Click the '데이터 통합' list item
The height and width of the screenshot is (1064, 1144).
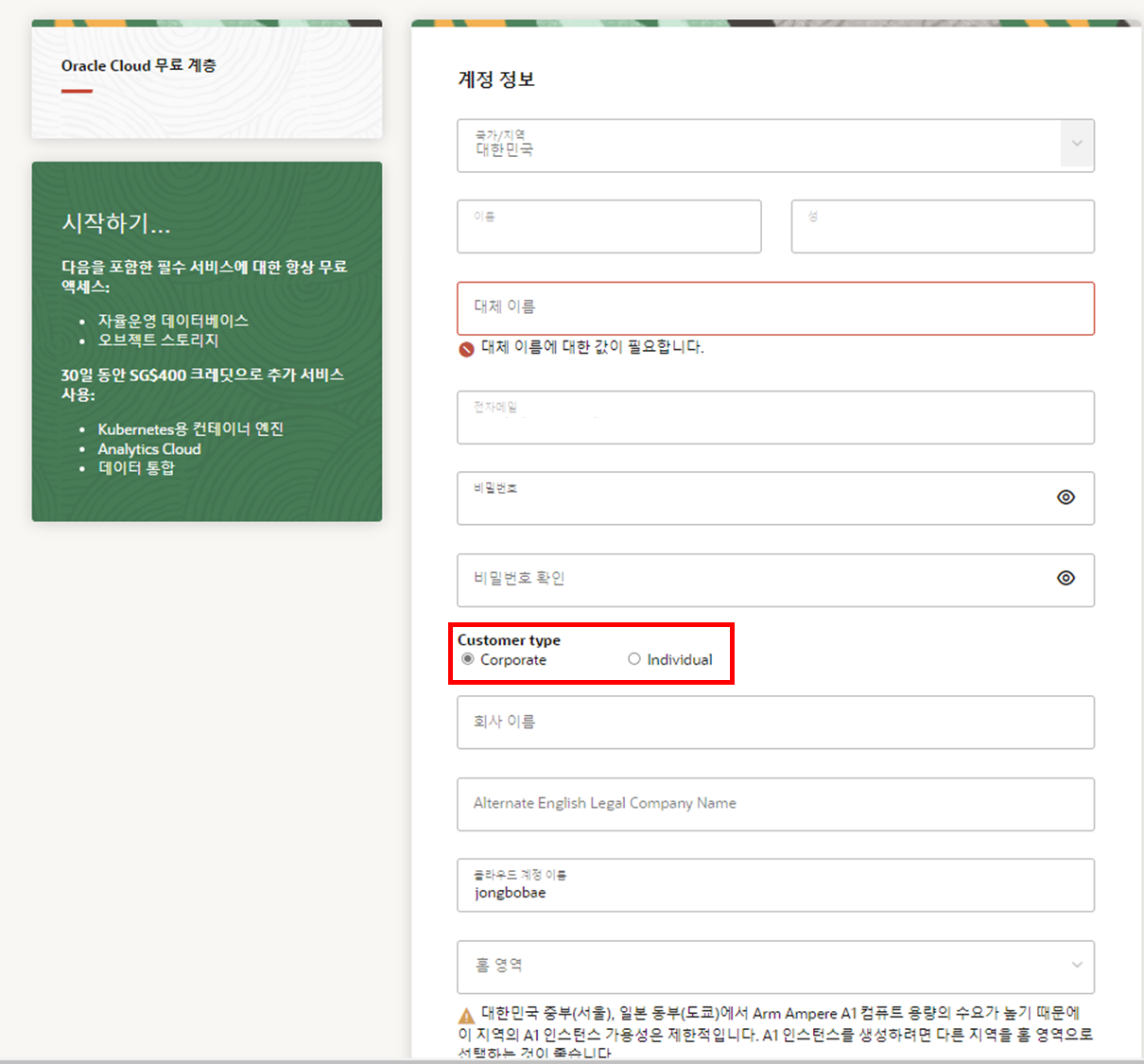[136, 468]
